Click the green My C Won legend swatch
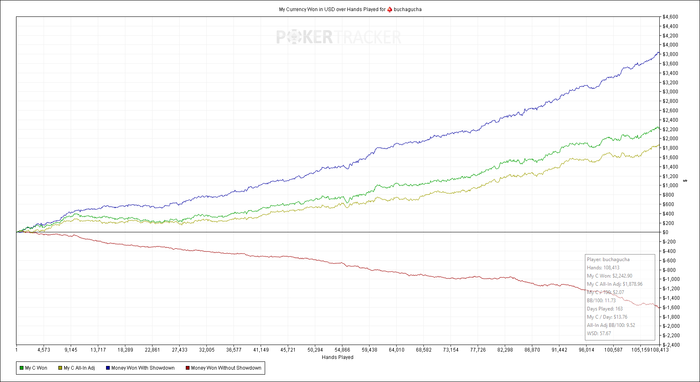This screenshot has width=700, height=382. coord(21,368)
